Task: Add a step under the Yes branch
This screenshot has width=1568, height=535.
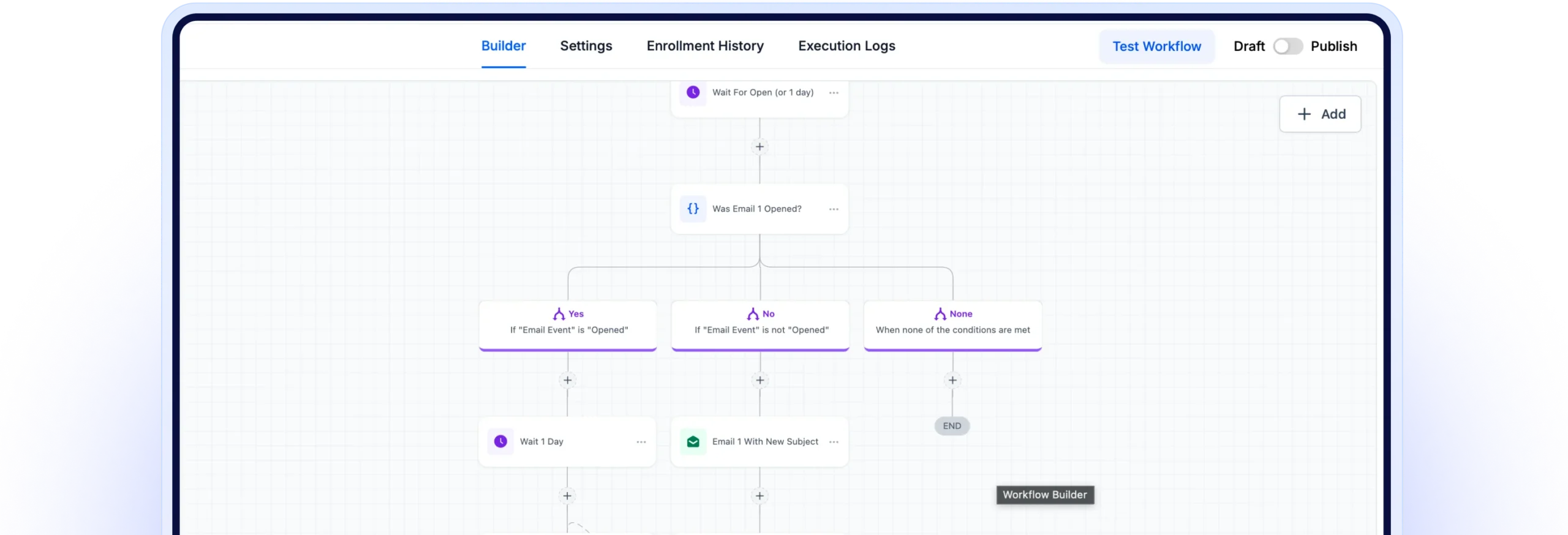Action: pyautogui.click(x=568, y=381)
